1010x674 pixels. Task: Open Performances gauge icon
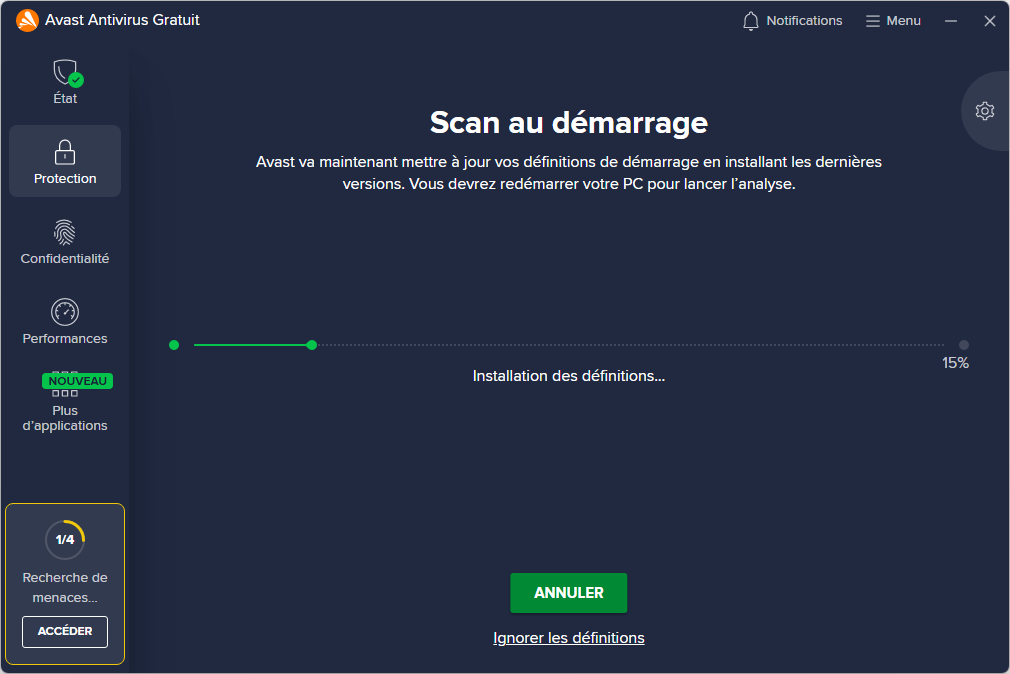pos(64,313)
